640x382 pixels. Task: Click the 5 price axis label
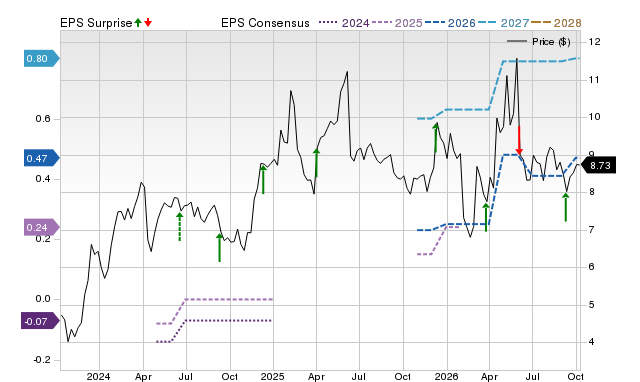coord(591,305)
